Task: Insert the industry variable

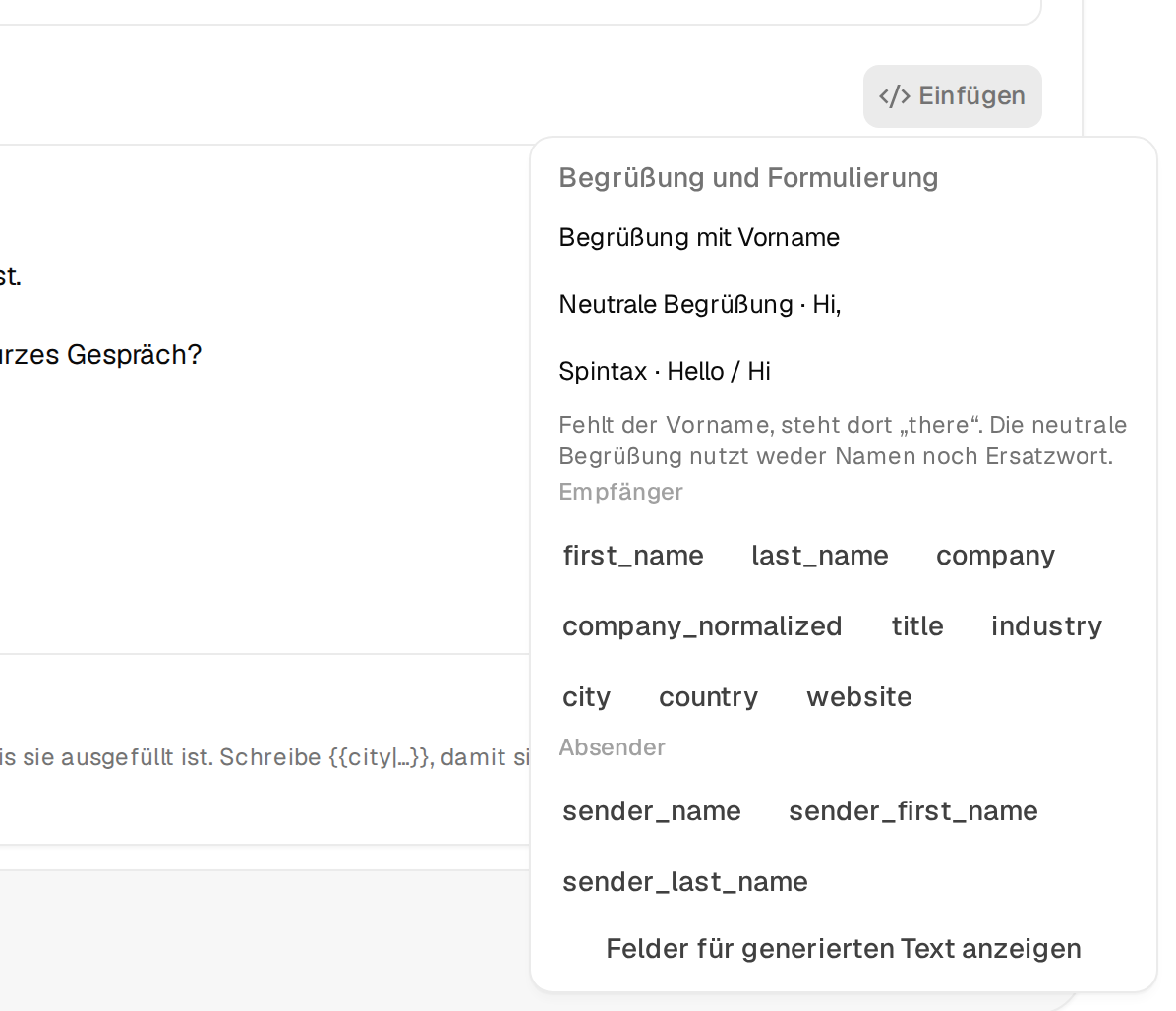Action: point(1046,626)
